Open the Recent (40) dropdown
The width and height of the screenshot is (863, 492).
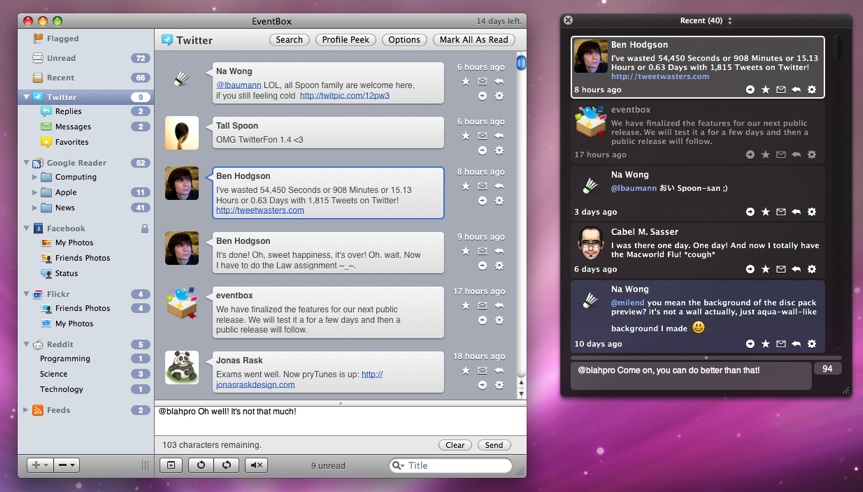point(706,20)
